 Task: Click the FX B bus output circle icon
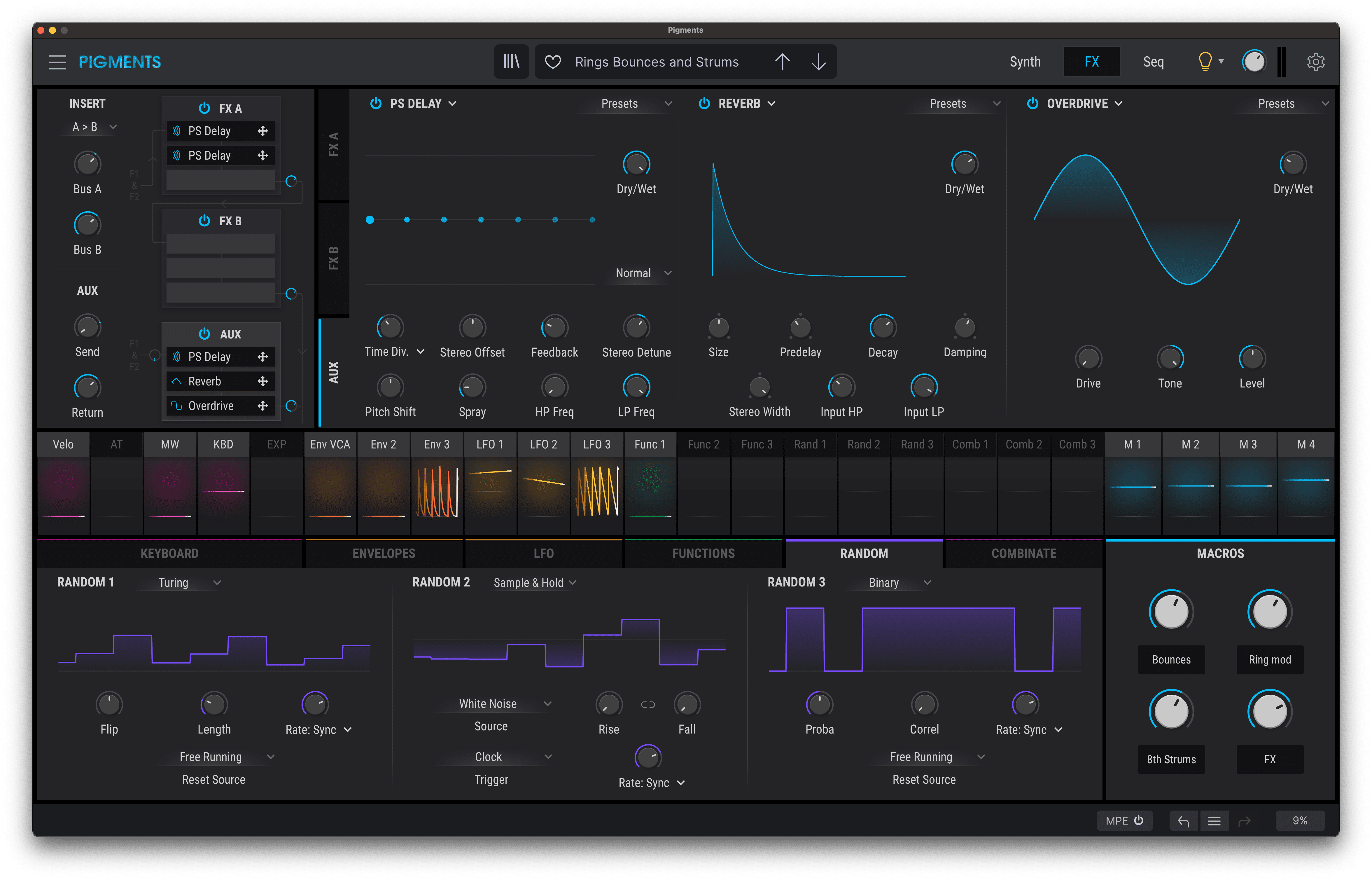pyautogui.click(x=291, y=294)
